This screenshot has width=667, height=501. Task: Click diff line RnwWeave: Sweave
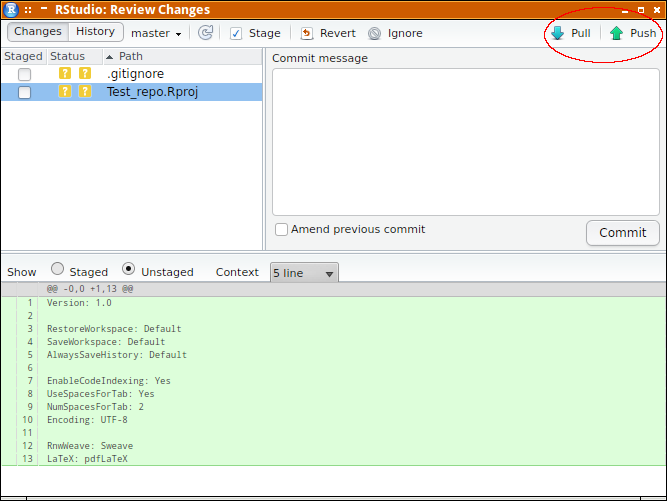[x=90, y=446]
